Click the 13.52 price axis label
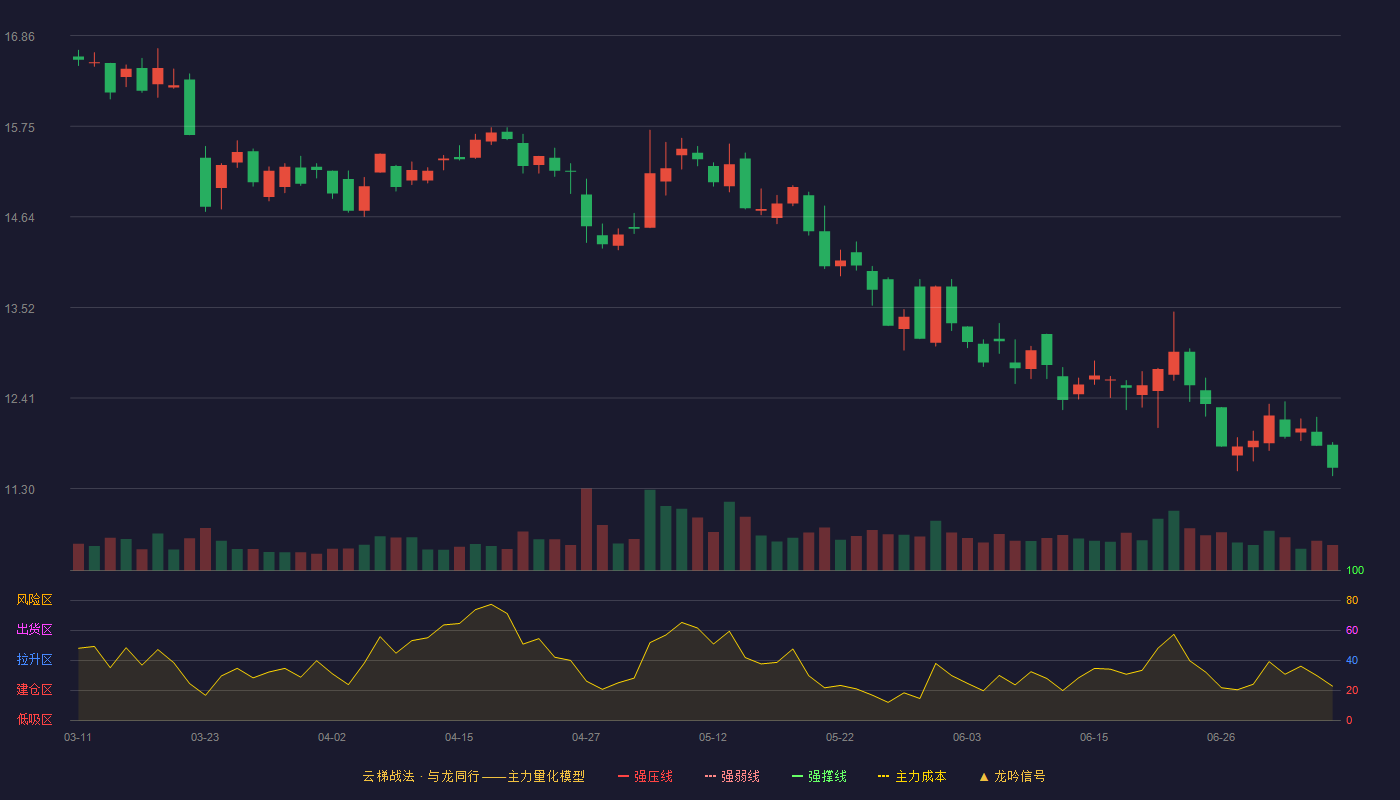This screenshot has height=800, width=1400. click(19, 309)
